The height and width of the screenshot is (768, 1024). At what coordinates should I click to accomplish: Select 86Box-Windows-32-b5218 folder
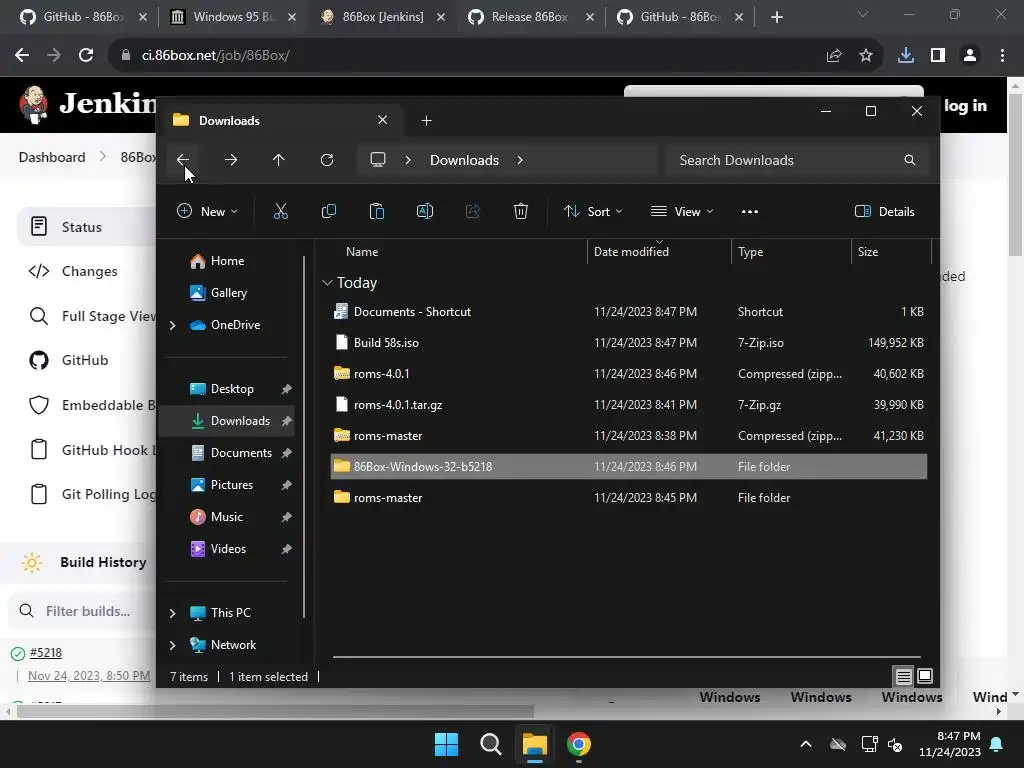click(x=628, y=466)
